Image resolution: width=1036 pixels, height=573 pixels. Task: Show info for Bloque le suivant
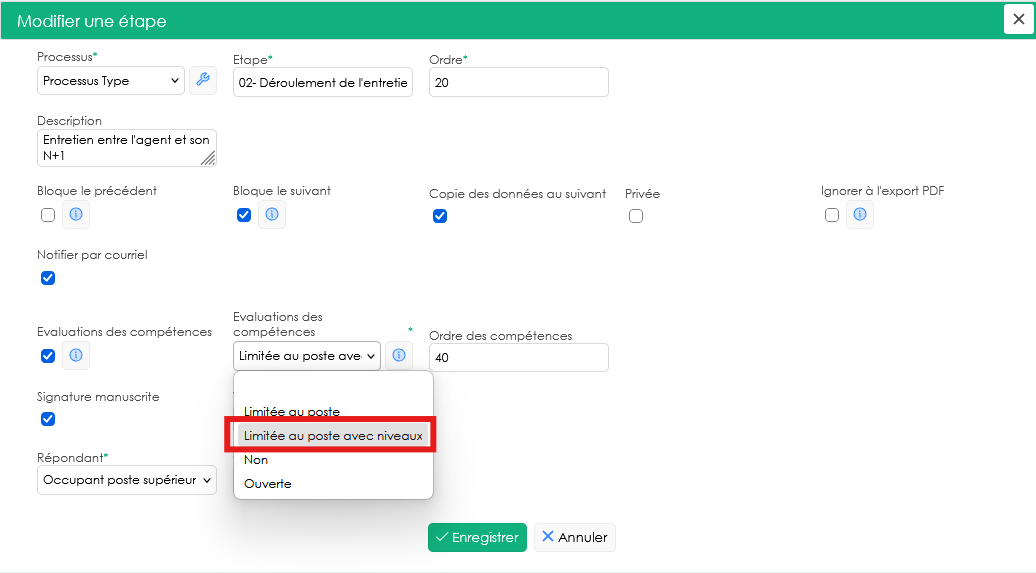tap(272, 214)
